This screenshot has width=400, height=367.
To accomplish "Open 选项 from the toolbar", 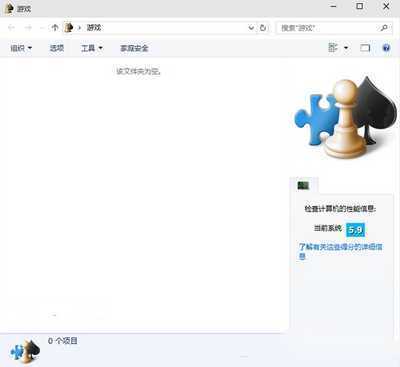I will click(57, 48).
